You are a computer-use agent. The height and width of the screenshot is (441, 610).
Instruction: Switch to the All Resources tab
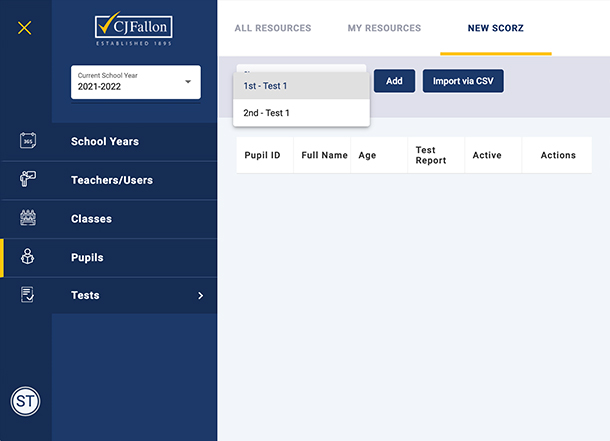(273, 28)
